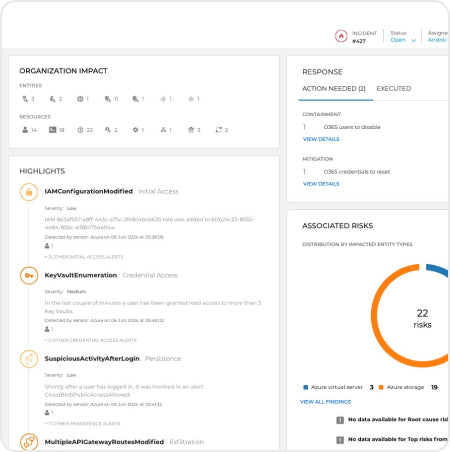Click the gear resource icon with count 1

pyautogui.click(x=136, y=130)
